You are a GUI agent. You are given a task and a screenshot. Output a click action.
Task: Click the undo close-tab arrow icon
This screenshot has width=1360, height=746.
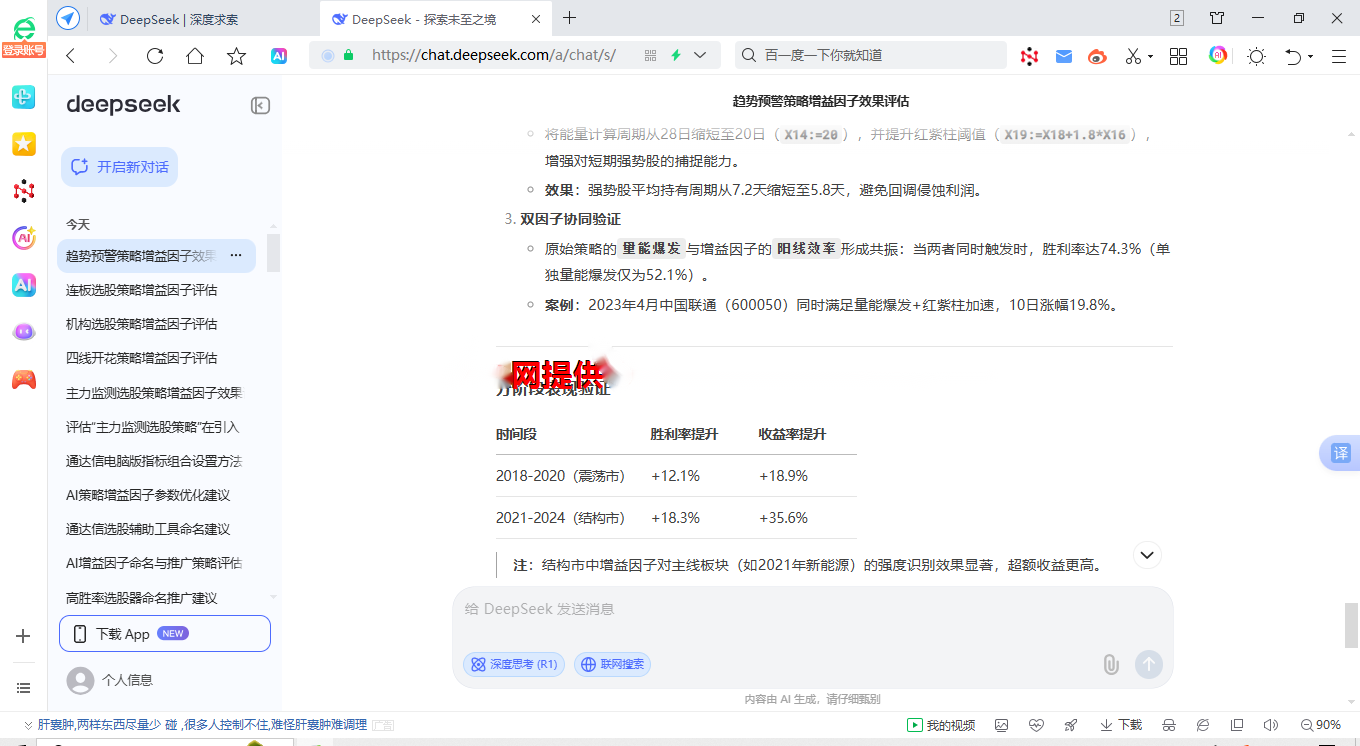(x=1293, y=56)
